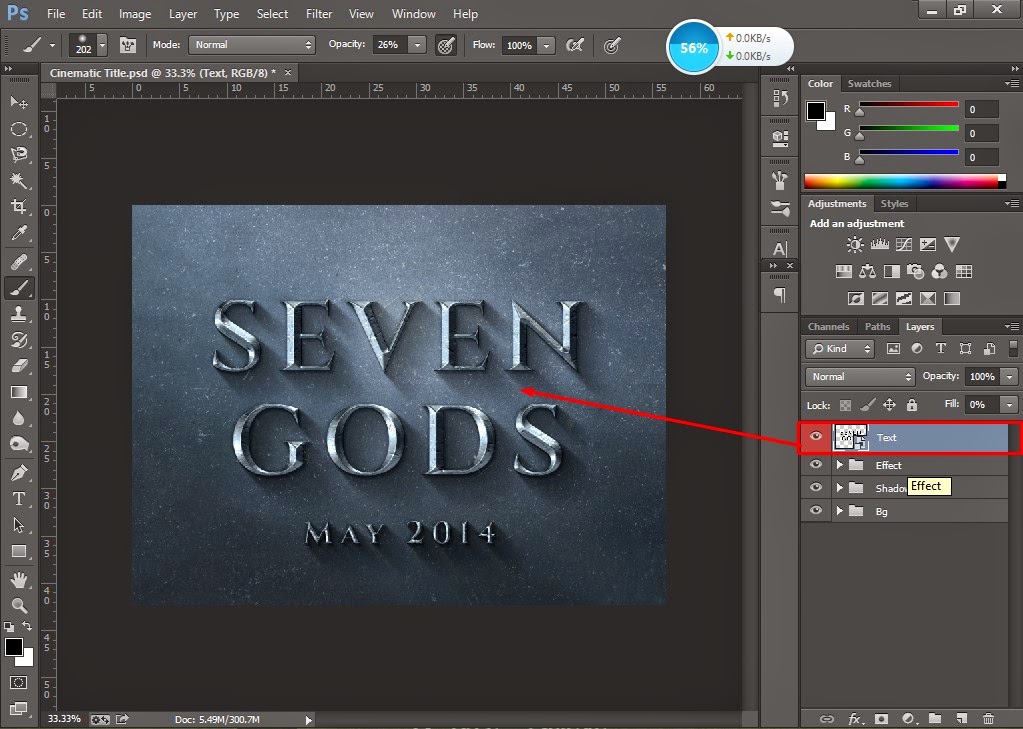Click the Create new layer icon

click(x=961, y=719)
